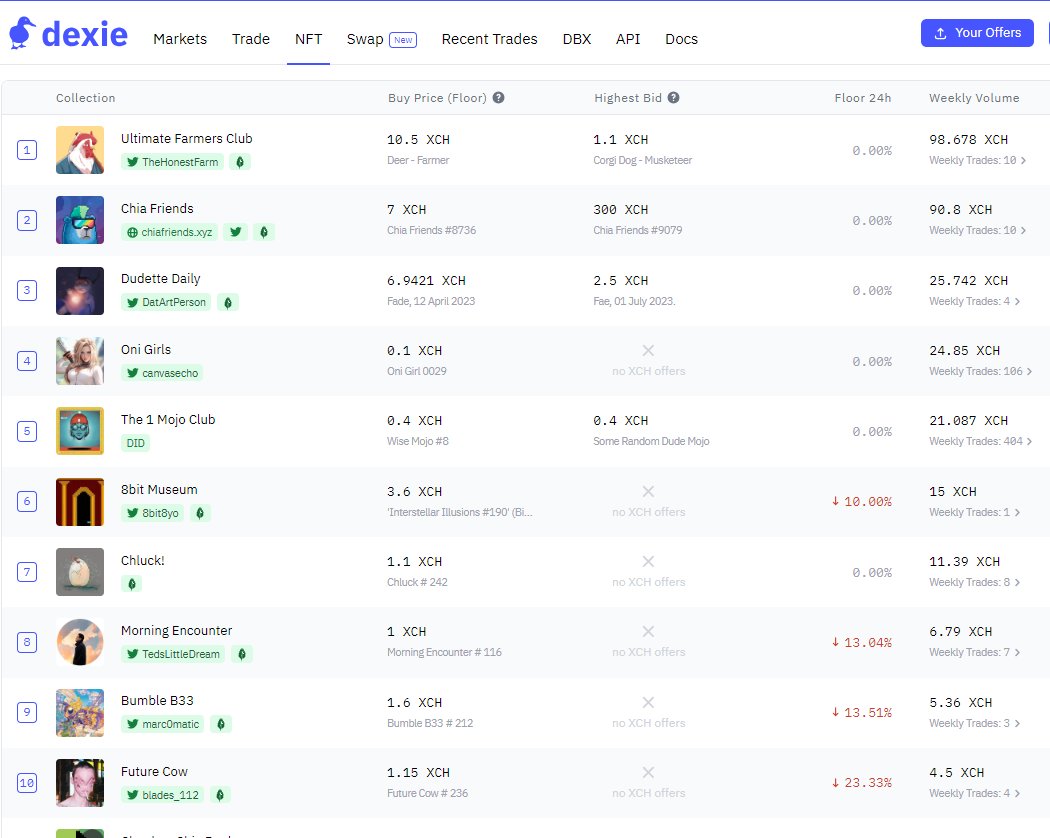The width and height of the screenshot is (1050, 838).
Task: Open Future Cow thumbnail image
Action: [80, 783]
